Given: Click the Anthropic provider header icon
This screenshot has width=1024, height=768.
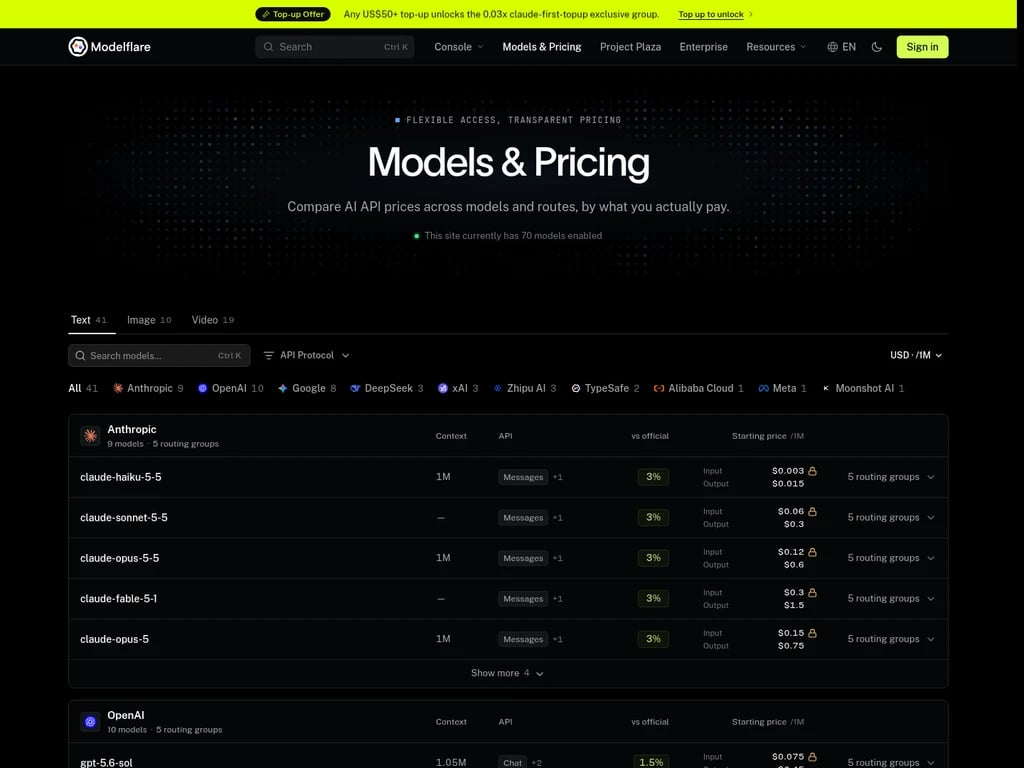Looking at the screenshot, I should 90,436.
